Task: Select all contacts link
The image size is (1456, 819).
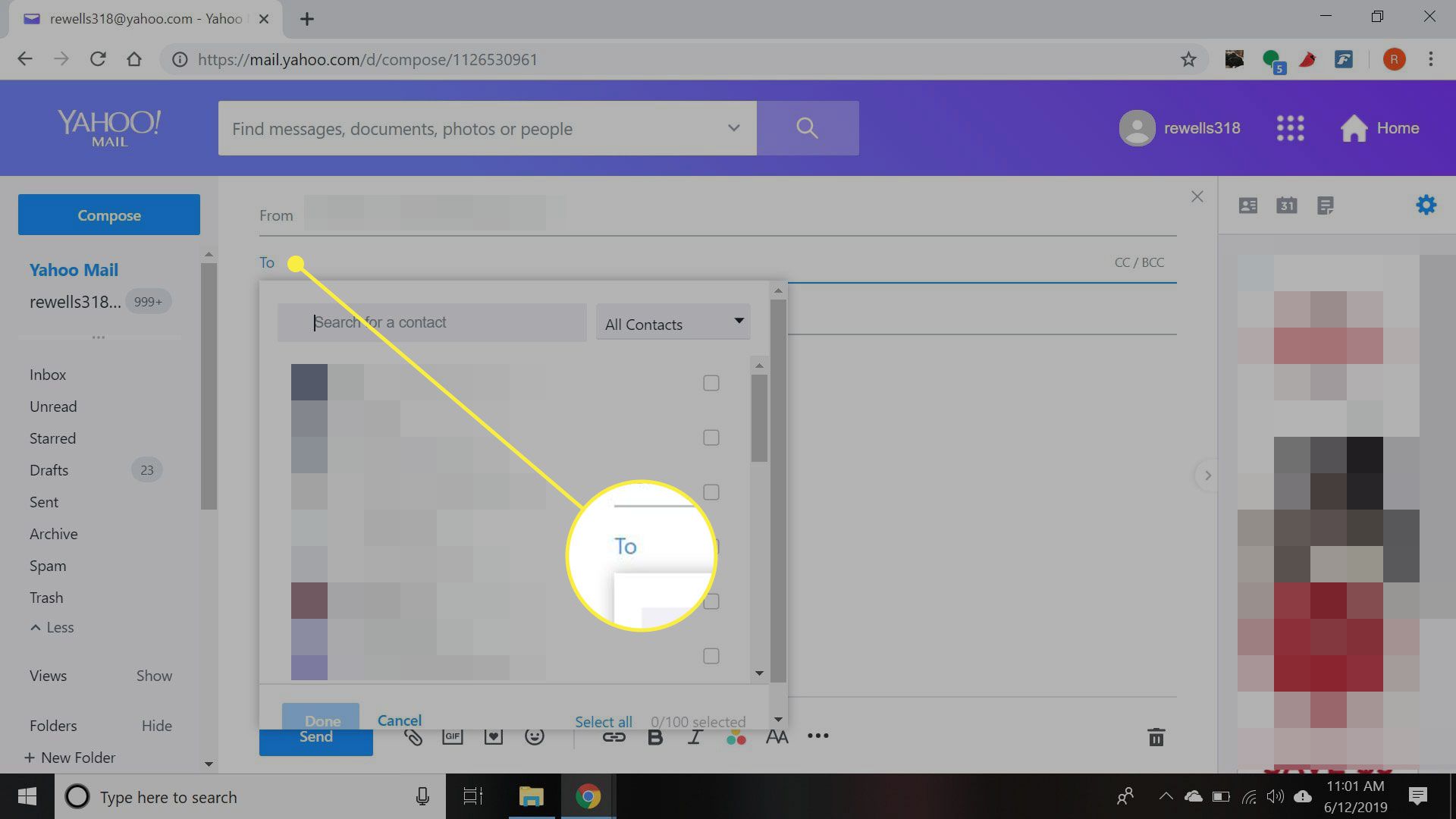Action: (x=604, y=721)
